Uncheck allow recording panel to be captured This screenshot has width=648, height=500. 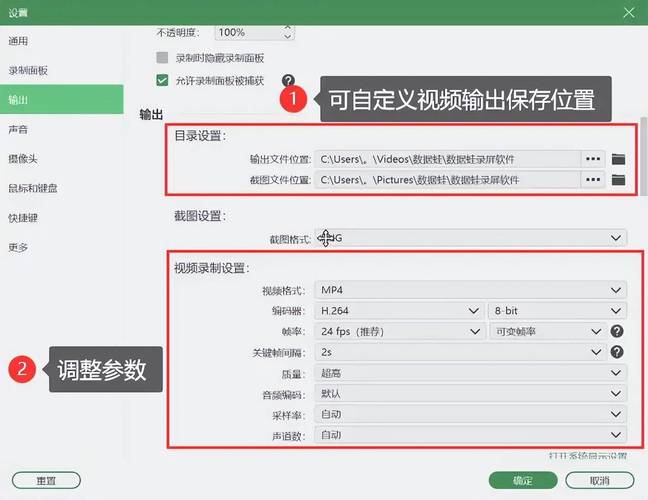162,80
